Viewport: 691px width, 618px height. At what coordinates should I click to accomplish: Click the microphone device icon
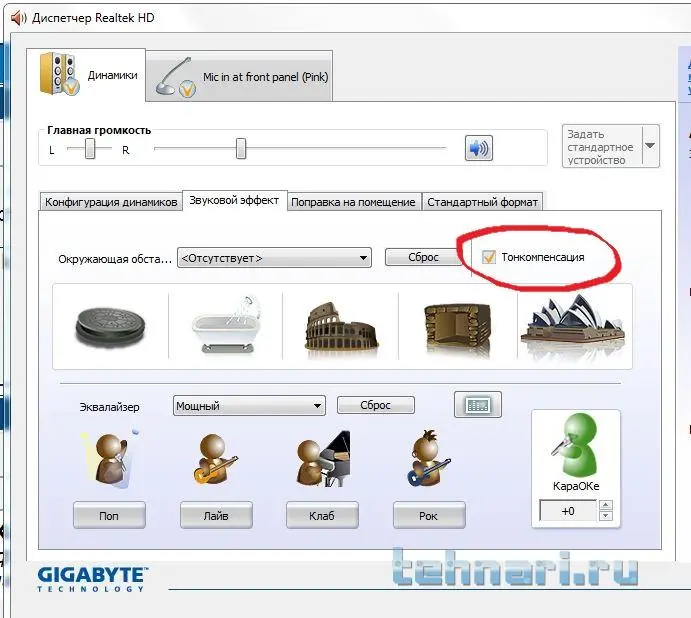(x=175, y=78)
